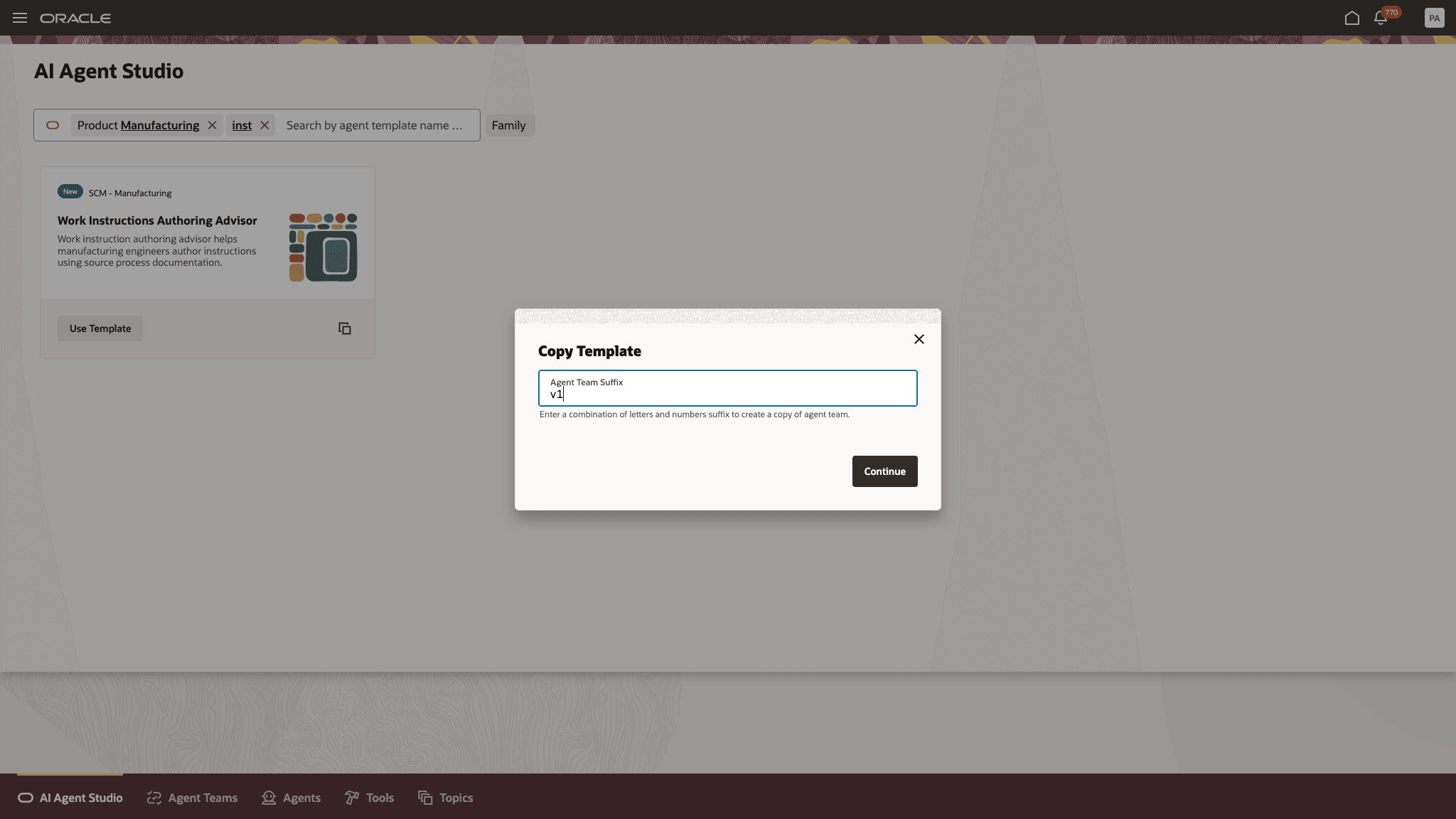Open notifications via the bell icon

pyautogui.click(x=1381, y=18)
